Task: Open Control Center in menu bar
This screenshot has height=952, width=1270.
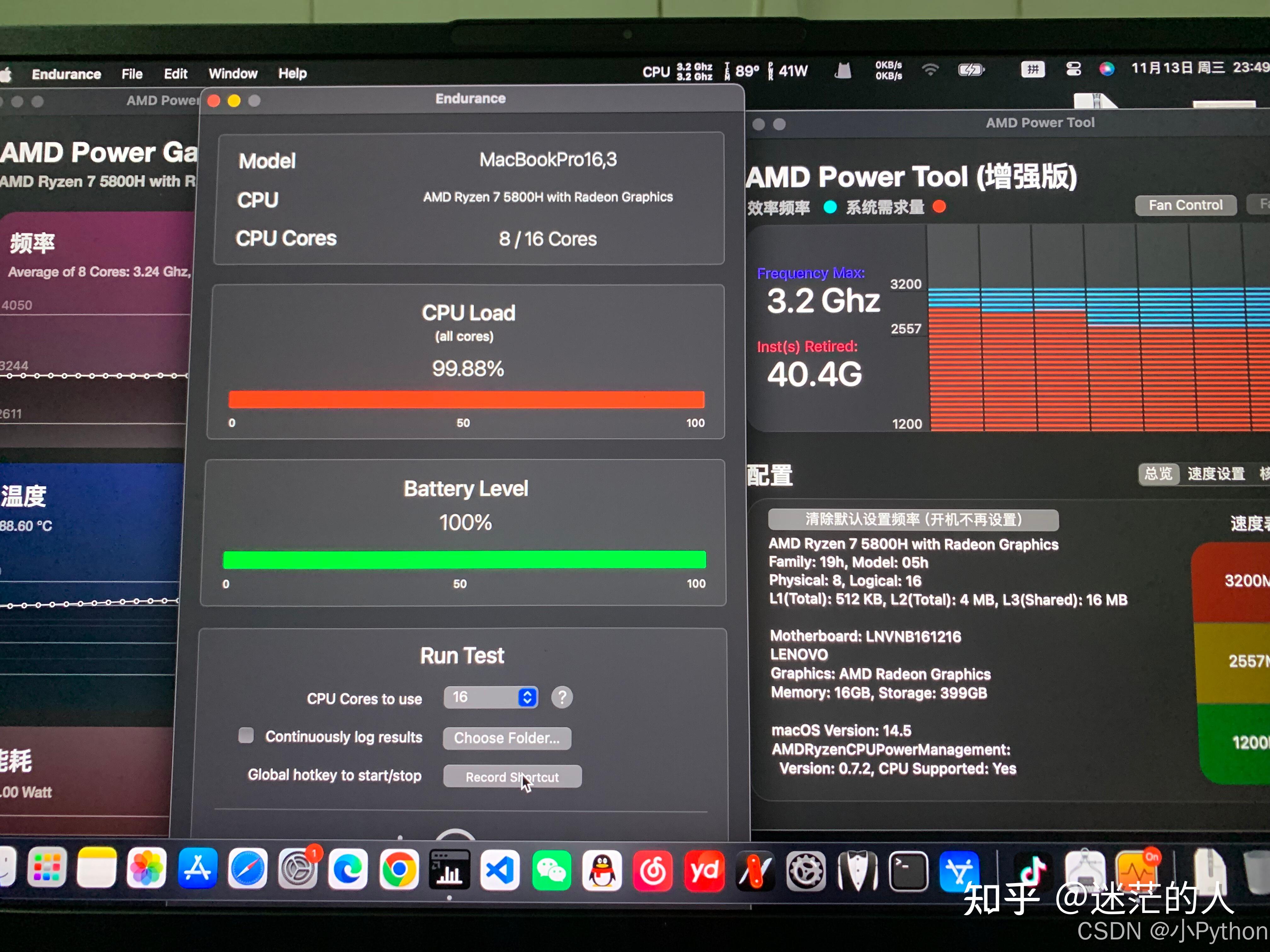Action: 1073,70
